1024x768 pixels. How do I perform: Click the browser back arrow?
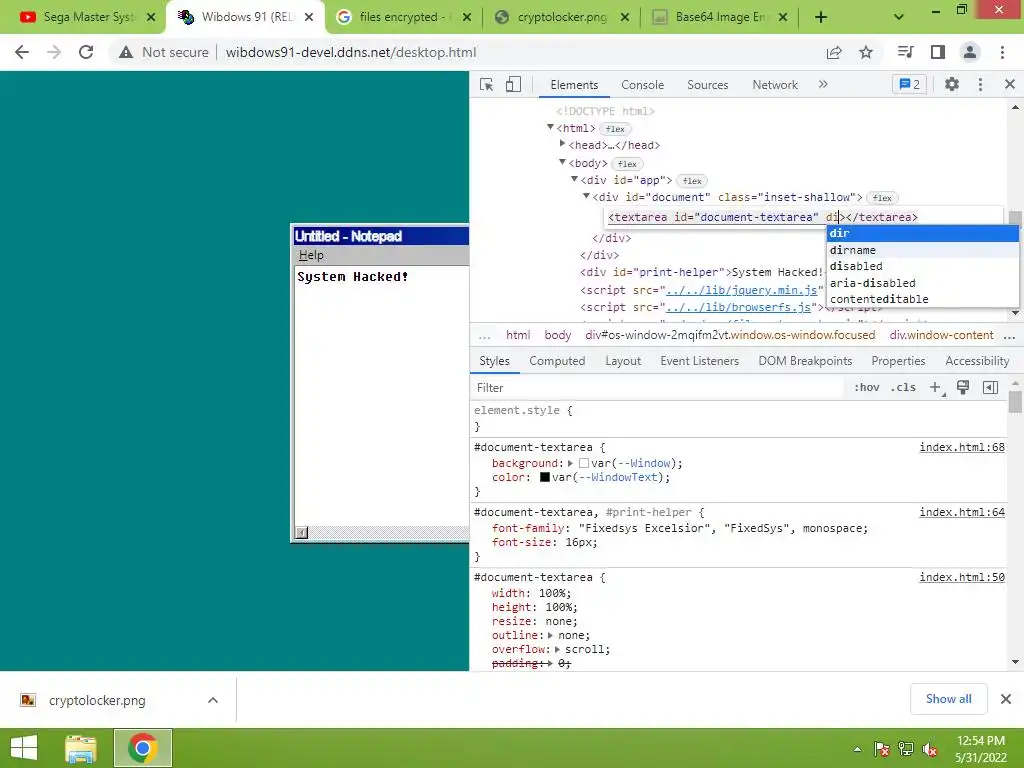22,52
